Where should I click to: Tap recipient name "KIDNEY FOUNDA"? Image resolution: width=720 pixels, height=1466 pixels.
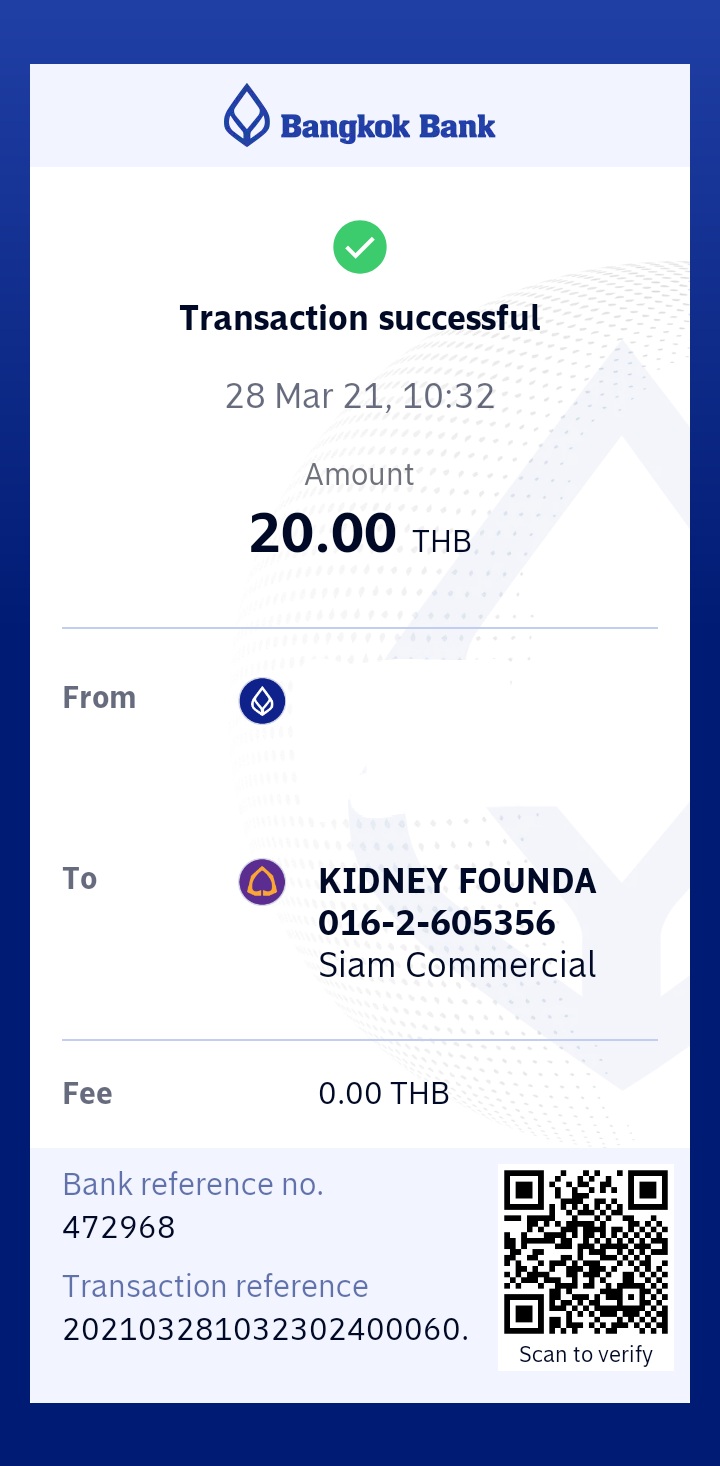pos(457,881)
